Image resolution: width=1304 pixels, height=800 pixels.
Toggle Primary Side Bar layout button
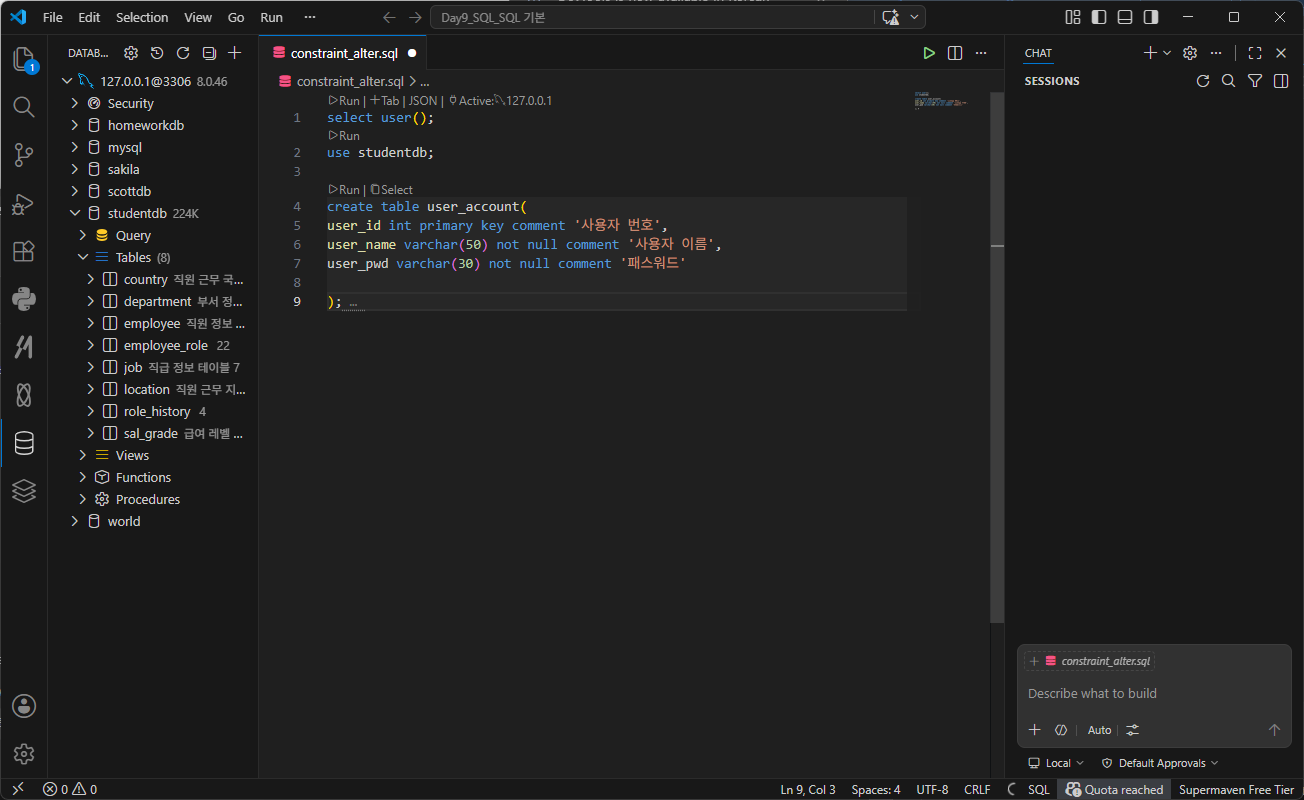tap(1099, 17)
